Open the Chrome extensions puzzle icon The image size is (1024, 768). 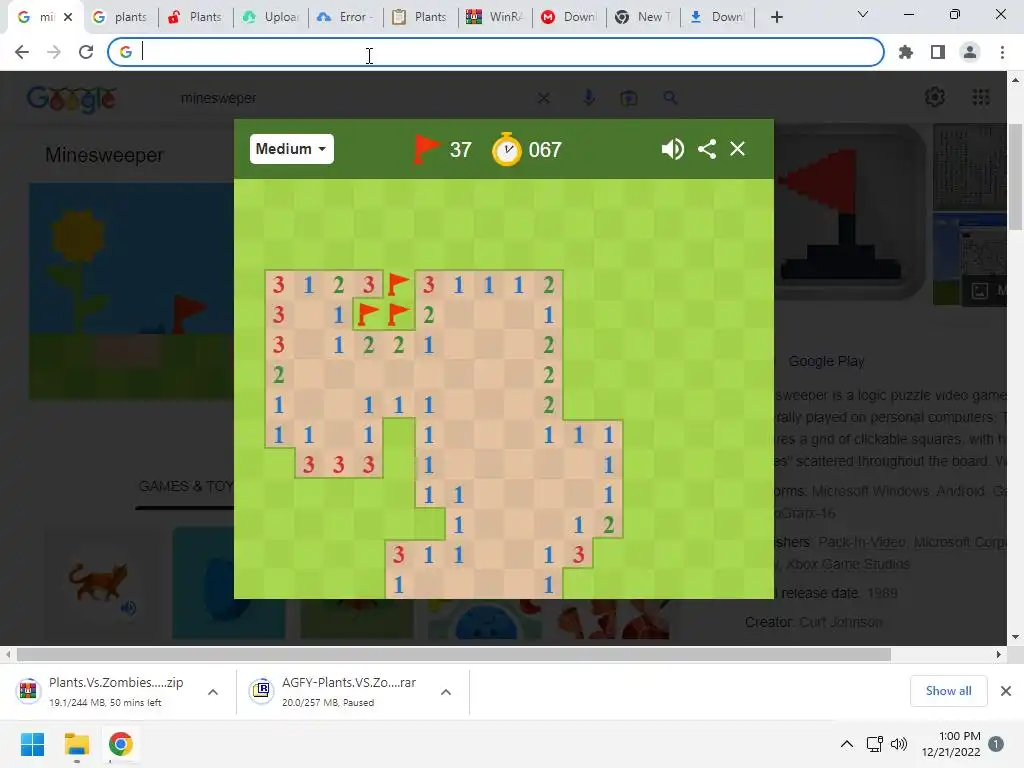(x=906, y=52)
